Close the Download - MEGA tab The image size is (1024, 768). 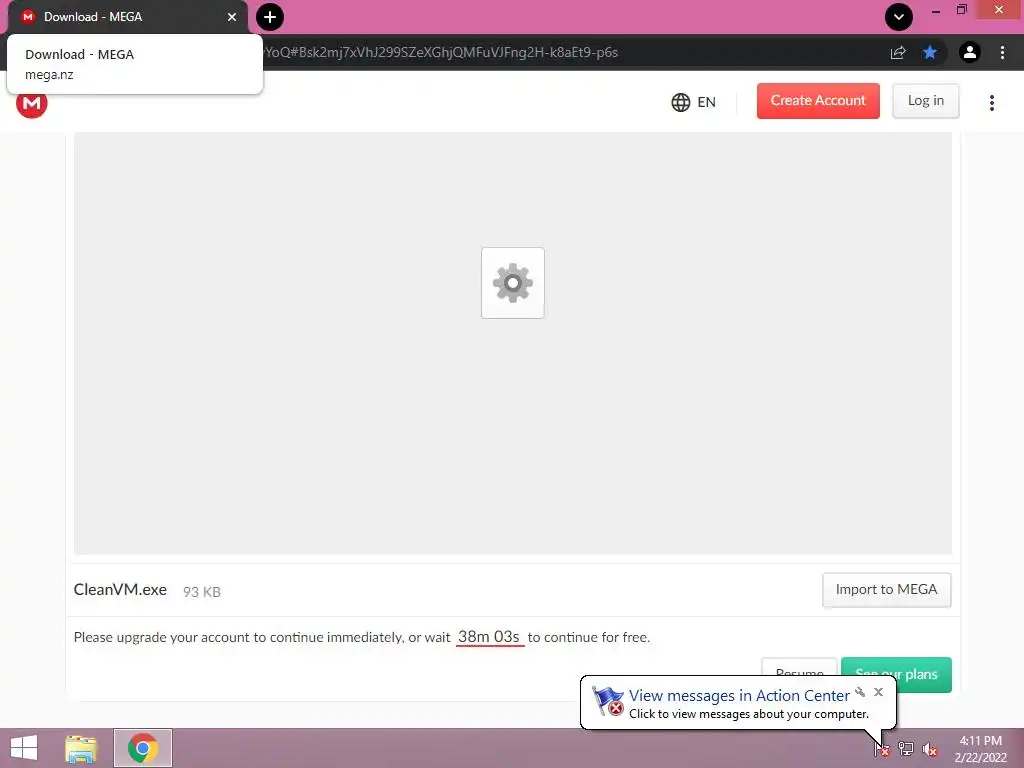pos(232,17)
